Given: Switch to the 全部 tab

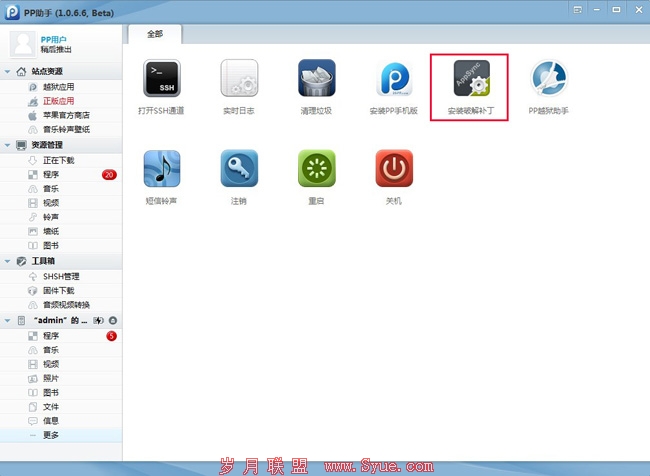Looking at the screenshot, I should pos(155,34).
